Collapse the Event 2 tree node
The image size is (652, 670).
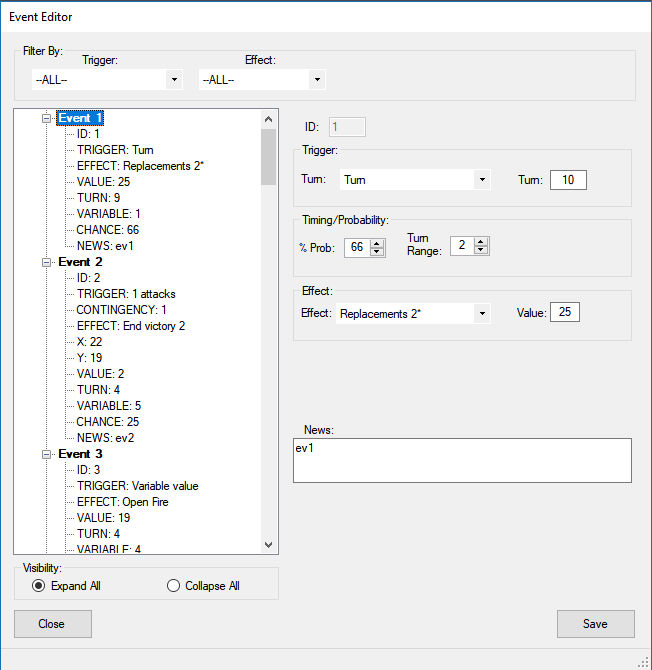[x=45, y=262]
